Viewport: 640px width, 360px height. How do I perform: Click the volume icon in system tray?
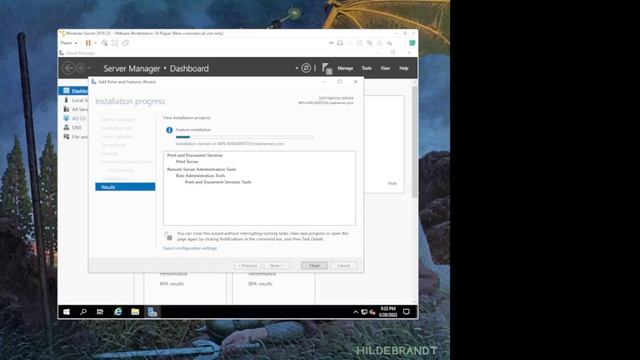coord(372,312)
